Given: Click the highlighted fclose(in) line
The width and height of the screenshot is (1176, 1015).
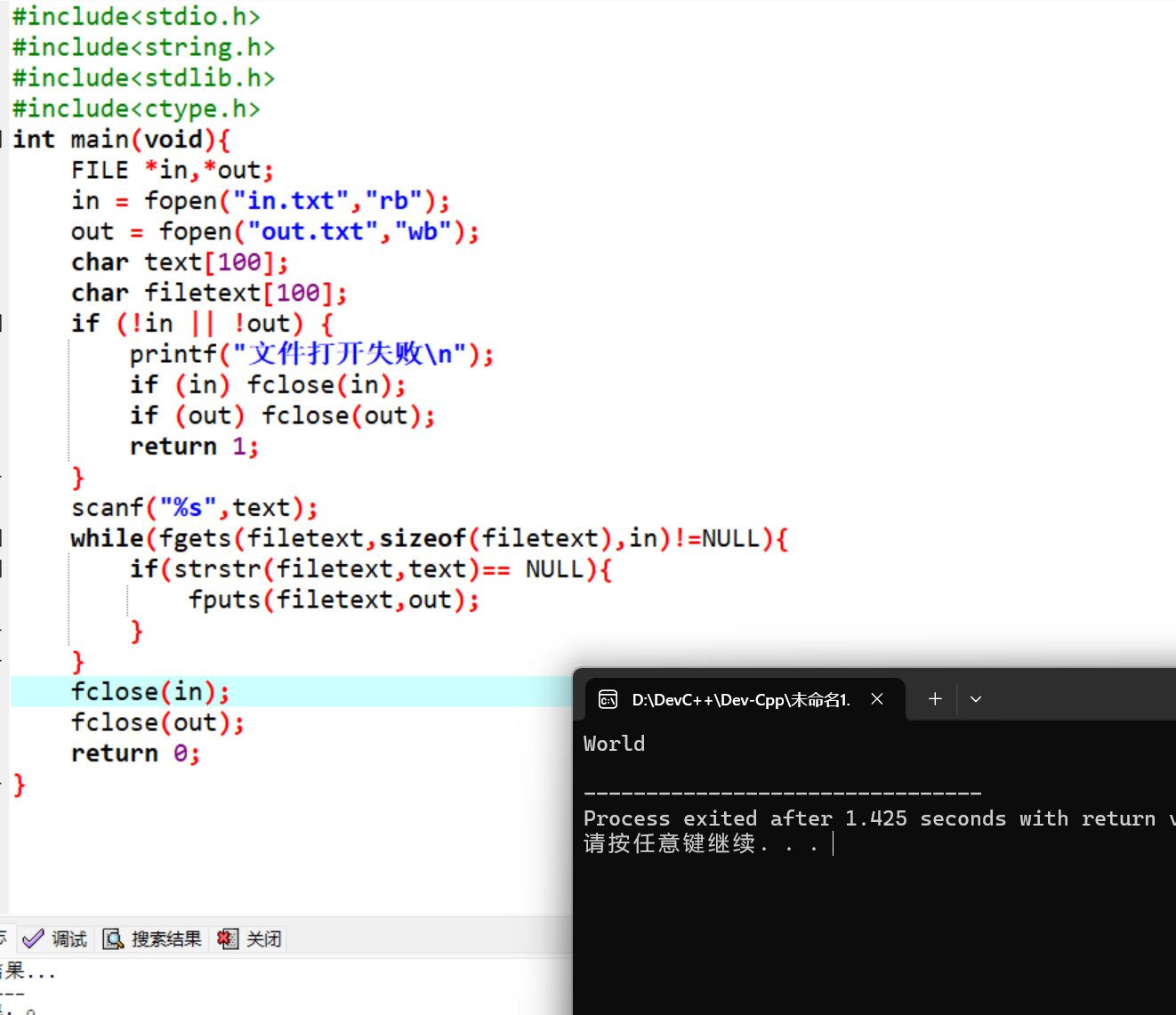Looking at the screenshot, I should (x=149, y=690).
